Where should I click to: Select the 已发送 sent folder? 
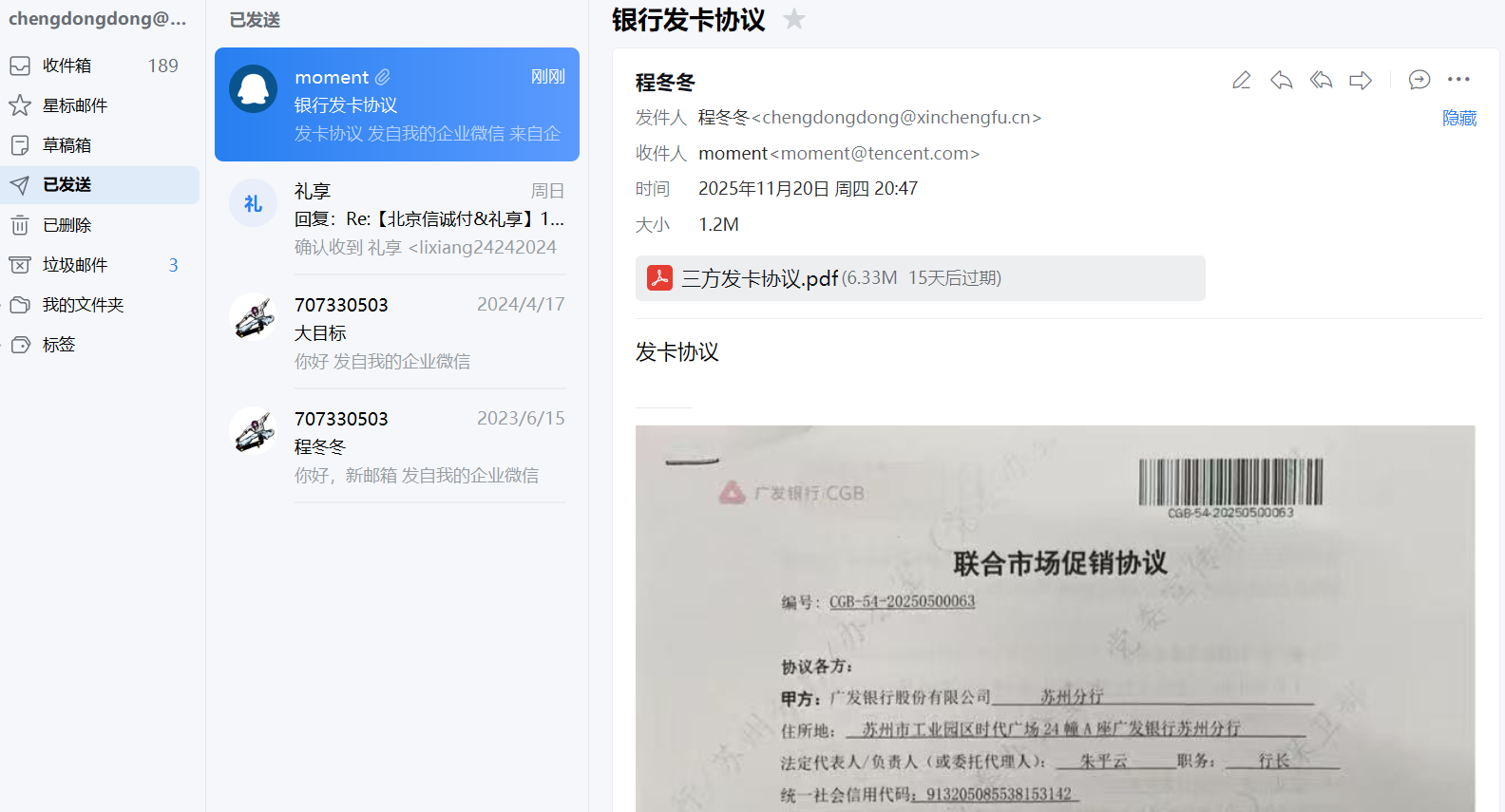(100, 185)
